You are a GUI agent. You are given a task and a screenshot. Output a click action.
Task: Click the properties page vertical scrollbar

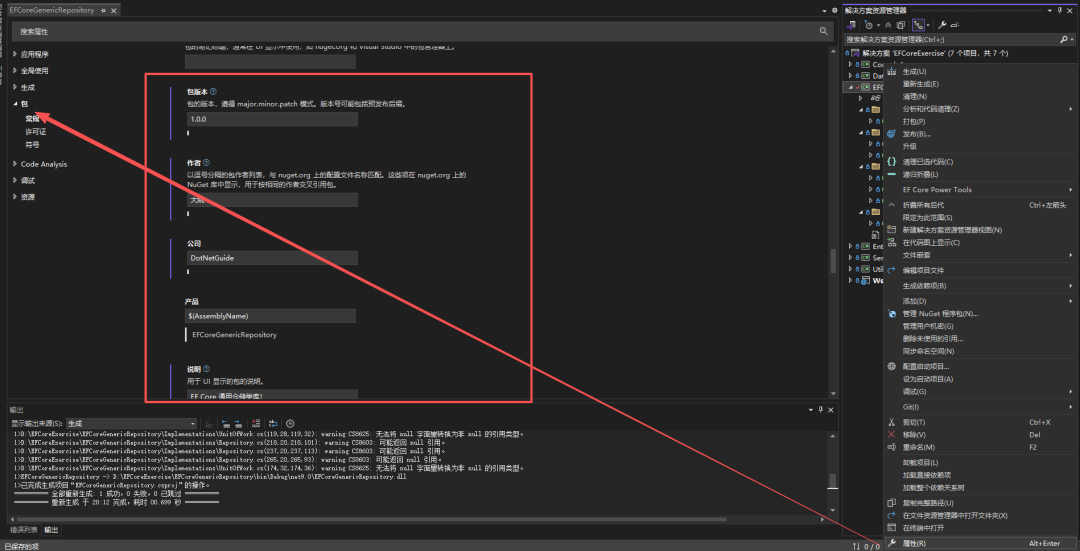tap(833, 260)
